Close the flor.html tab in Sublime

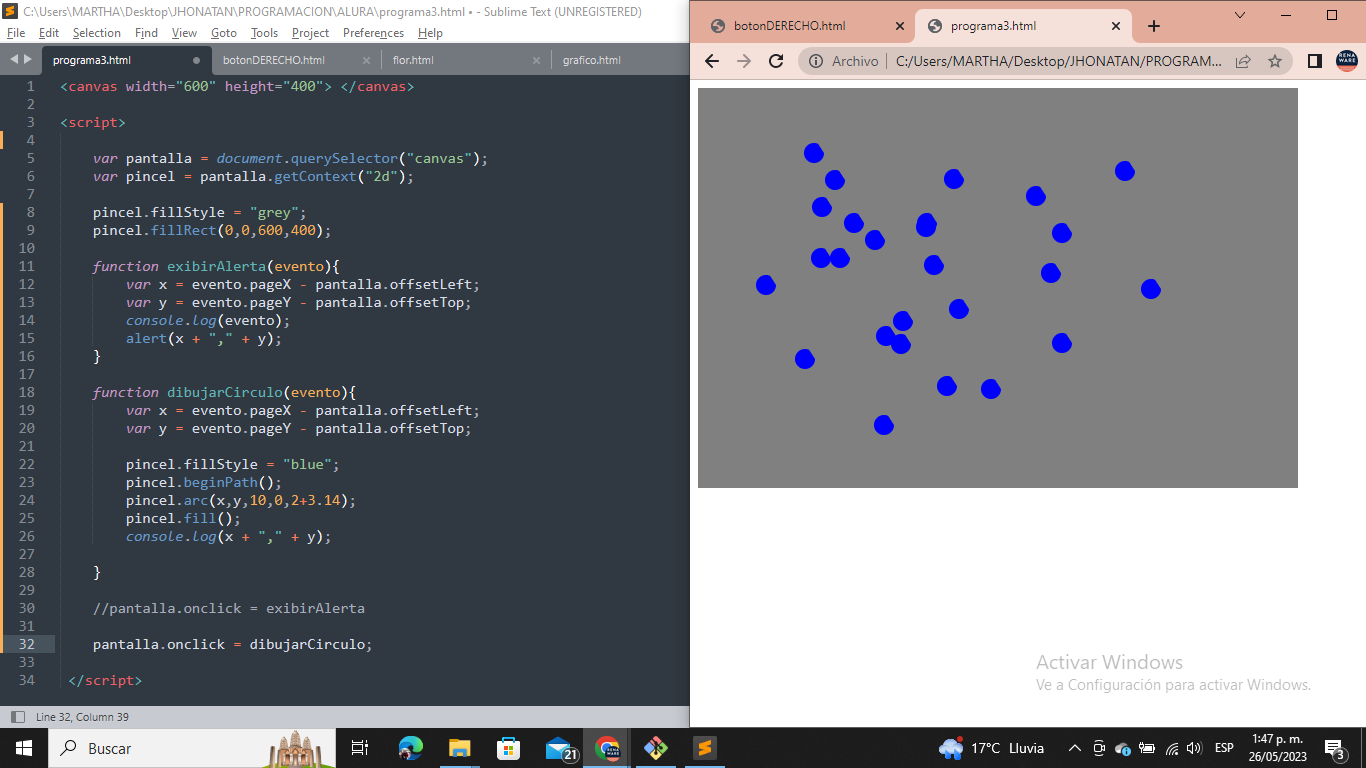536,60
